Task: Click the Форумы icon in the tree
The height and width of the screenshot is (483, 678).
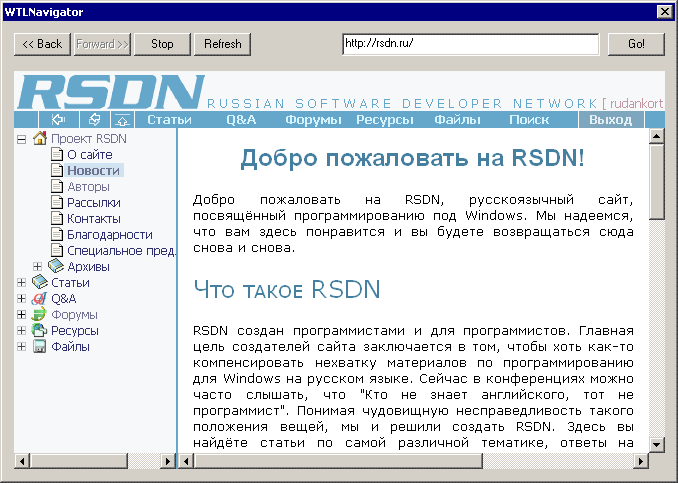Action: (40, 315)
